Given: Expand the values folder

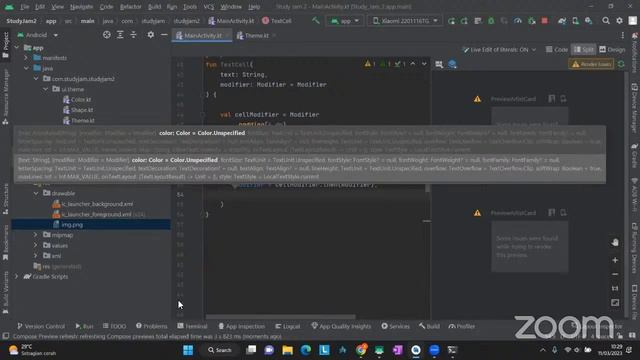Looking at the screenshot, I should click(x=36, y=245).
